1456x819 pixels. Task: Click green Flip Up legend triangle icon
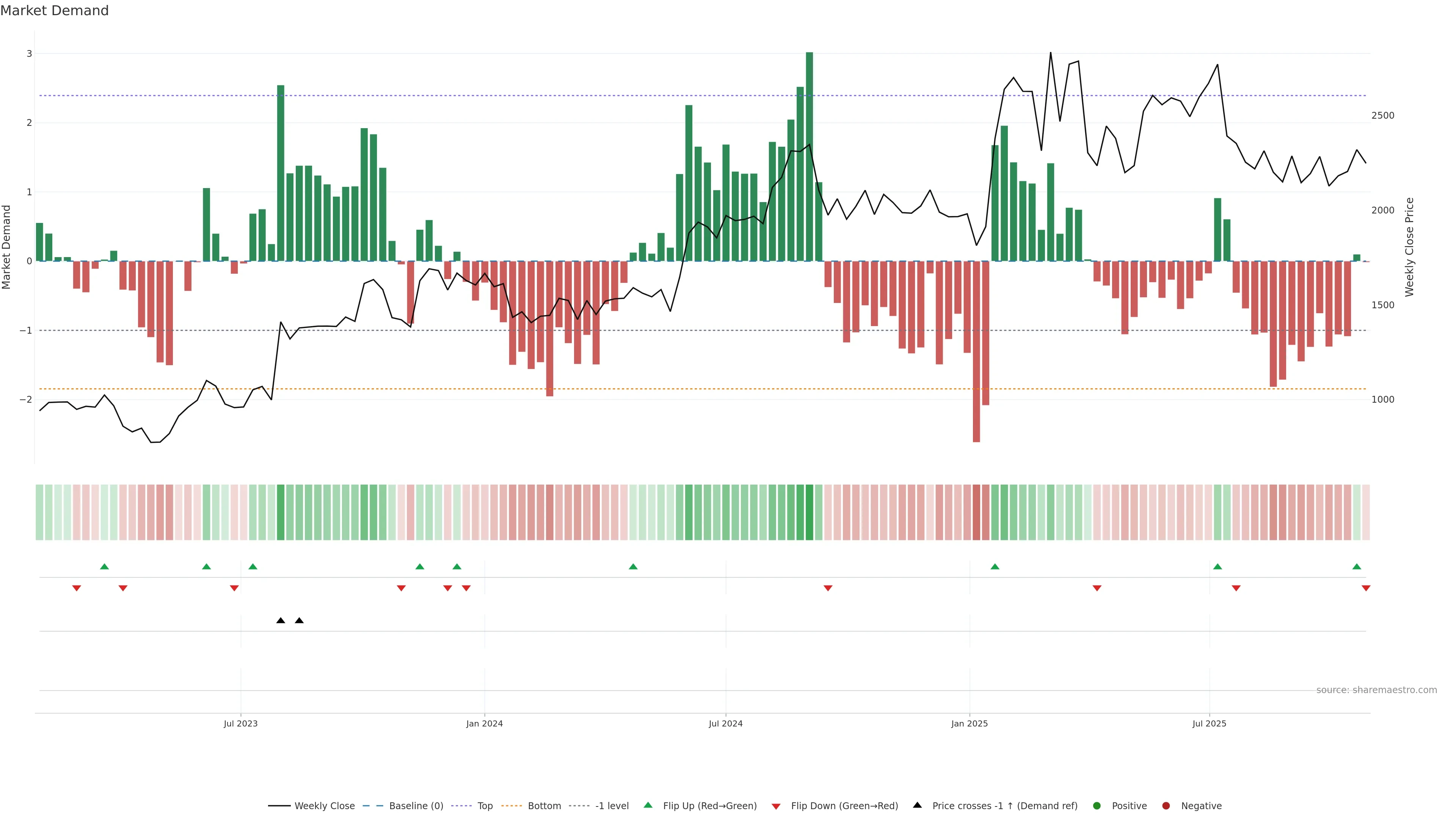(648, 805)
